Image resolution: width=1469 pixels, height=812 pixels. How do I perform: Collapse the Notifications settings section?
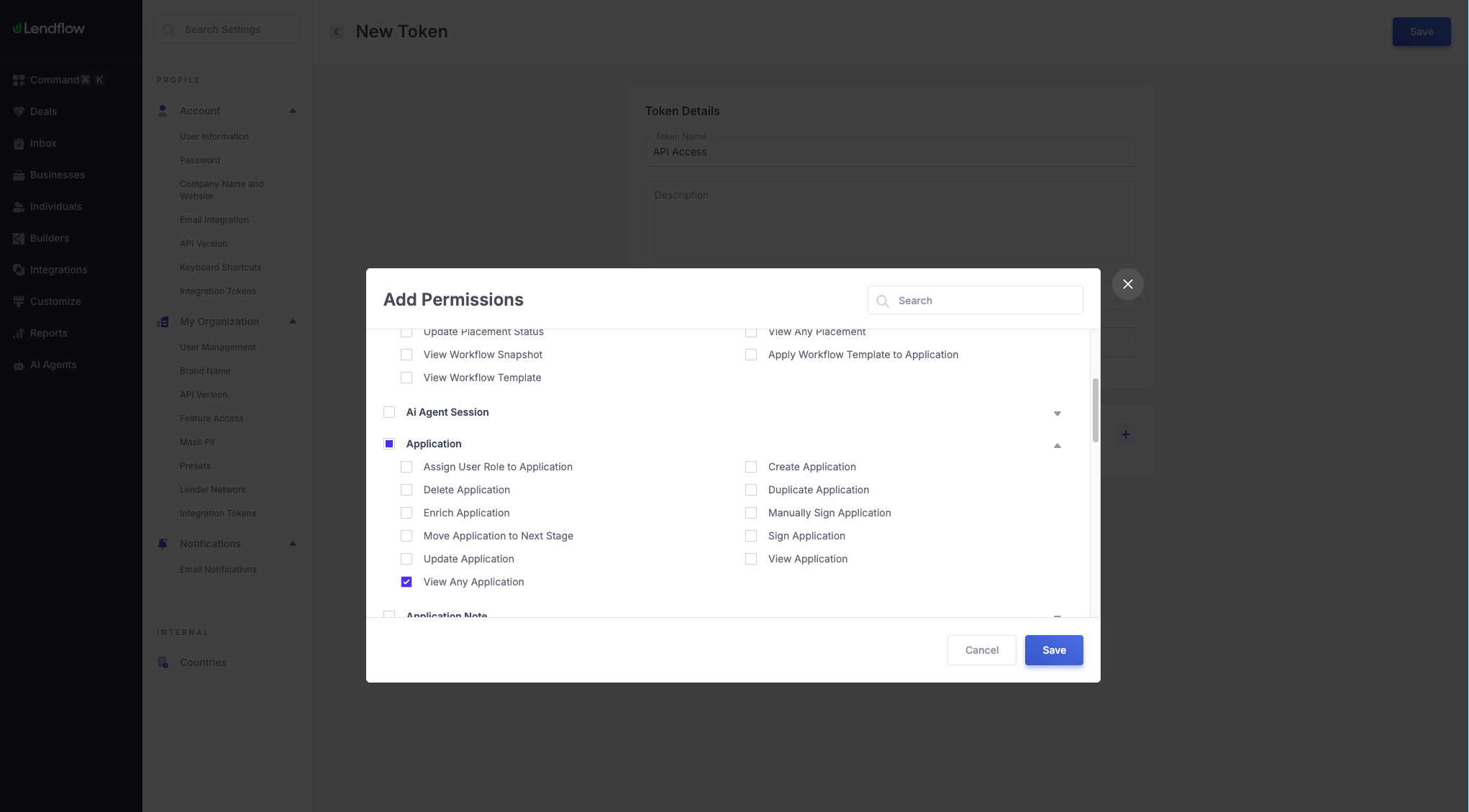(293, 544)
